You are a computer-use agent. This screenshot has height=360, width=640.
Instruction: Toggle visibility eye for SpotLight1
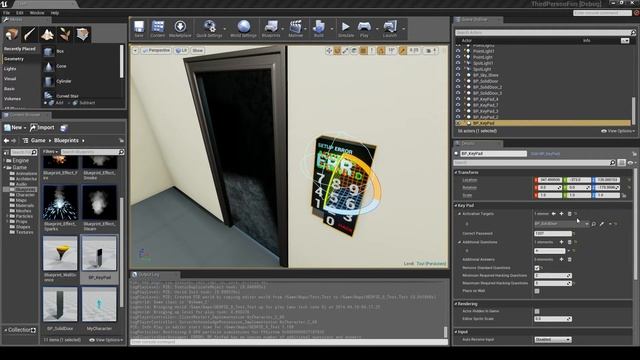(x=458, y=63)
